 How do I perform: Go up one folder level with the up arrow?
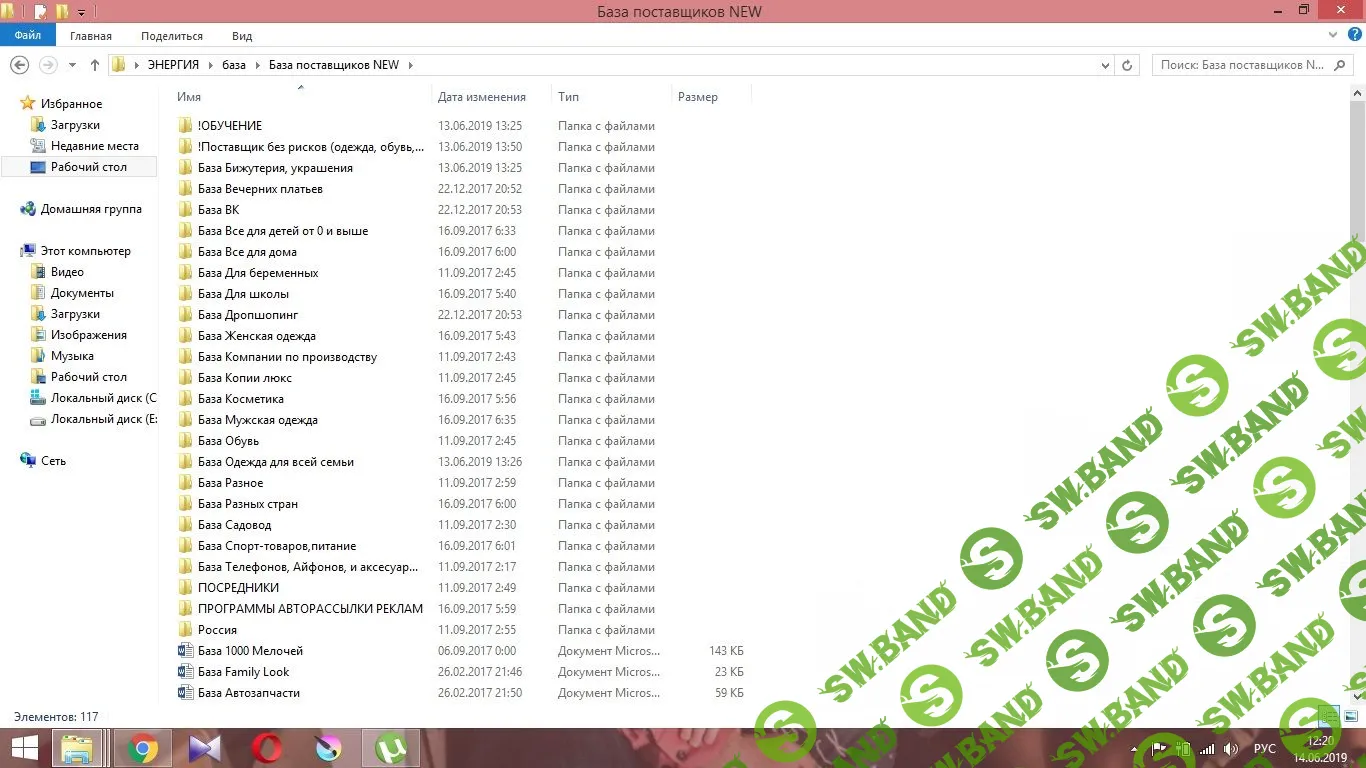(x=95, y=65)
